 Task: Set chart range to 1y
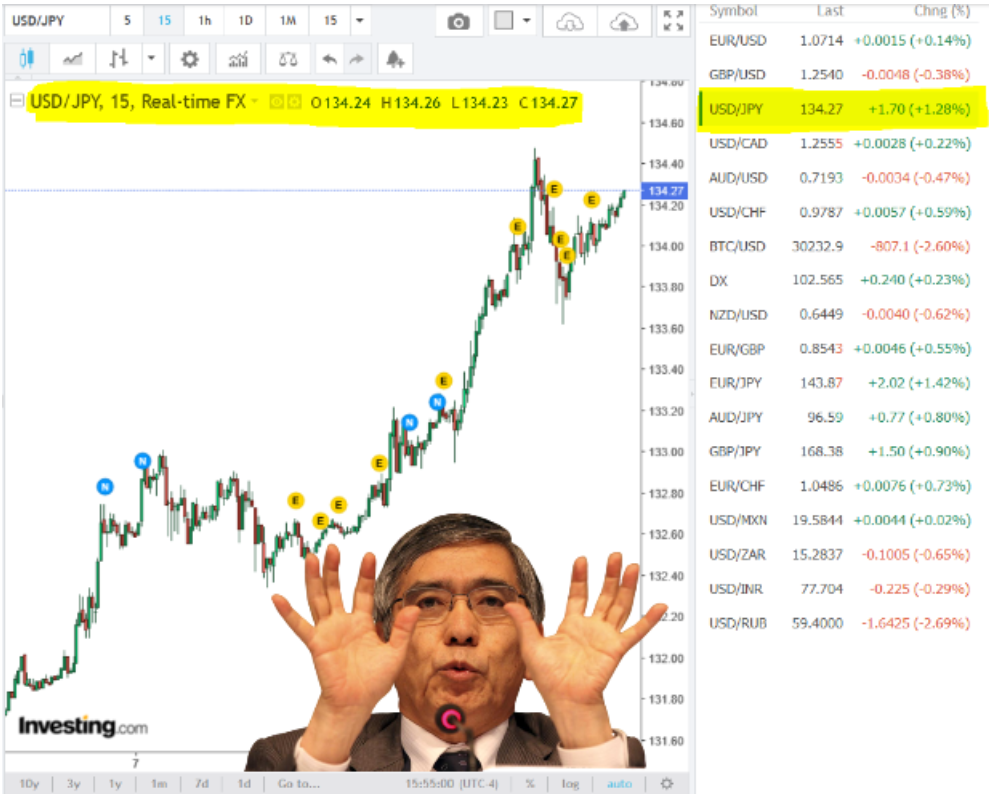[x=115, y=783]
